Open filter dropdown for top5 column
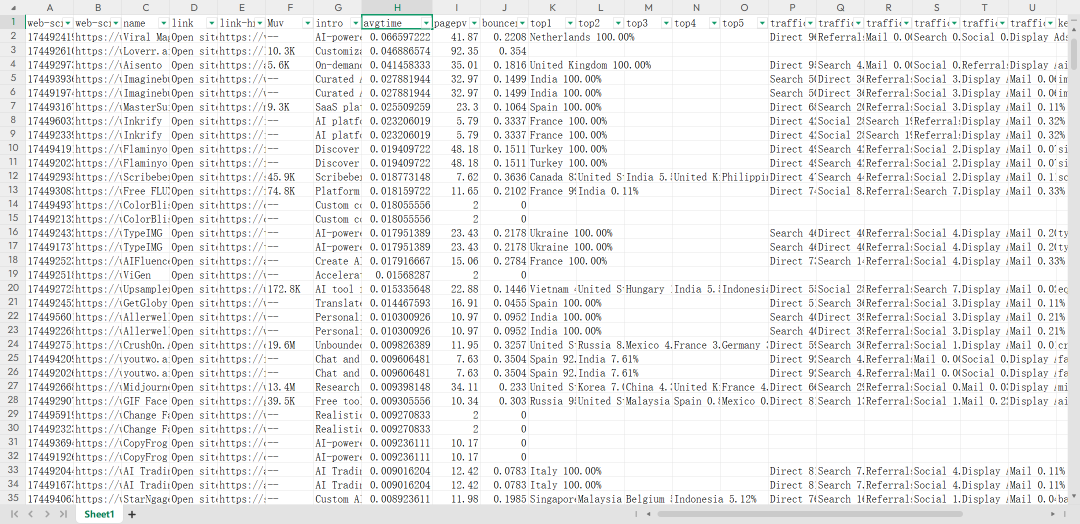Viewport: 1080px width, 524px height. point(762,23)
